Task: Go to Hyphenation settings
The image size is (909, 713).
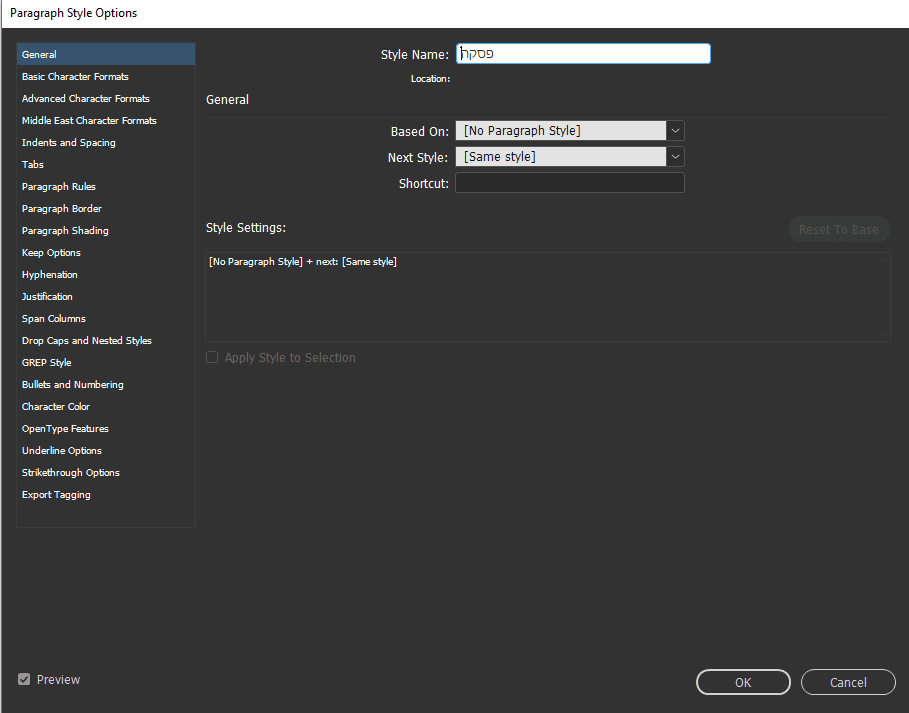Action: [106, 275]
